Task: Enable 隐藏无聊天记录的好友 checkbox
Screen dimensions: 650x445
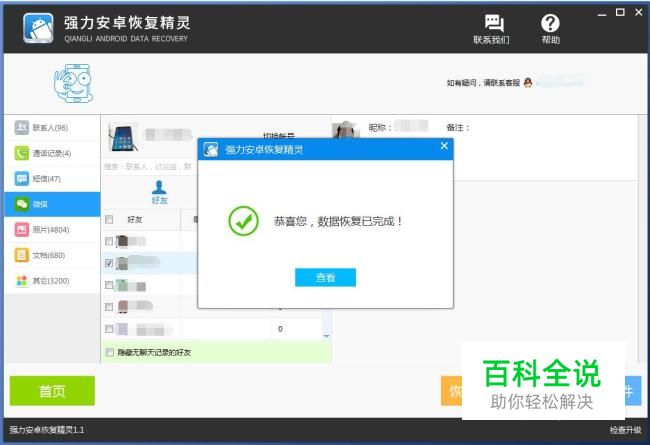Action: tap(109, 353)
